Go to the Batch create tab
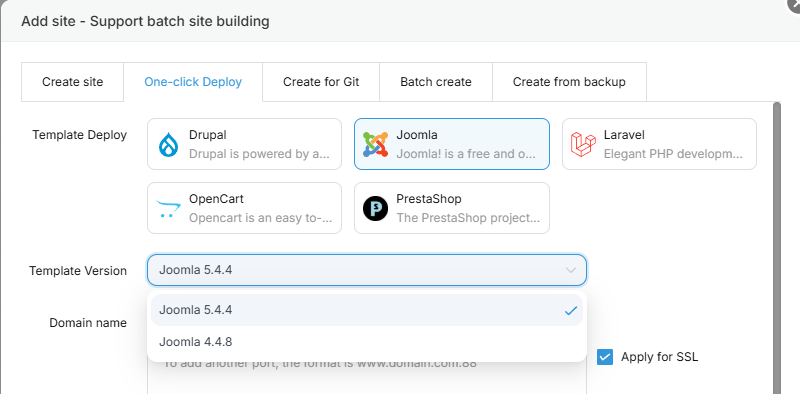 coord(436,82)
